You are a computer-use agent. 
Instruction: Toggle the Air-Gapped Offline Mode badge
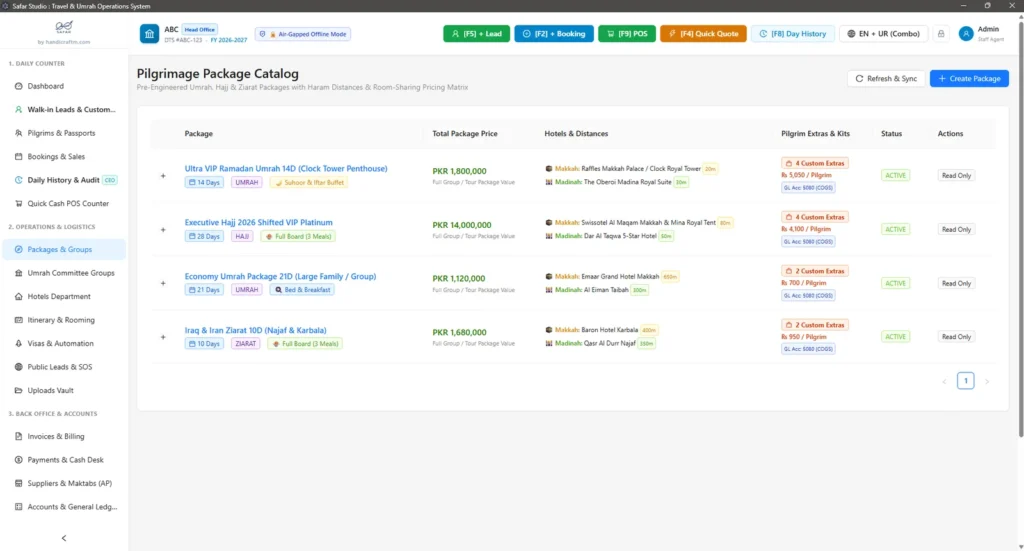click(303, 34)
